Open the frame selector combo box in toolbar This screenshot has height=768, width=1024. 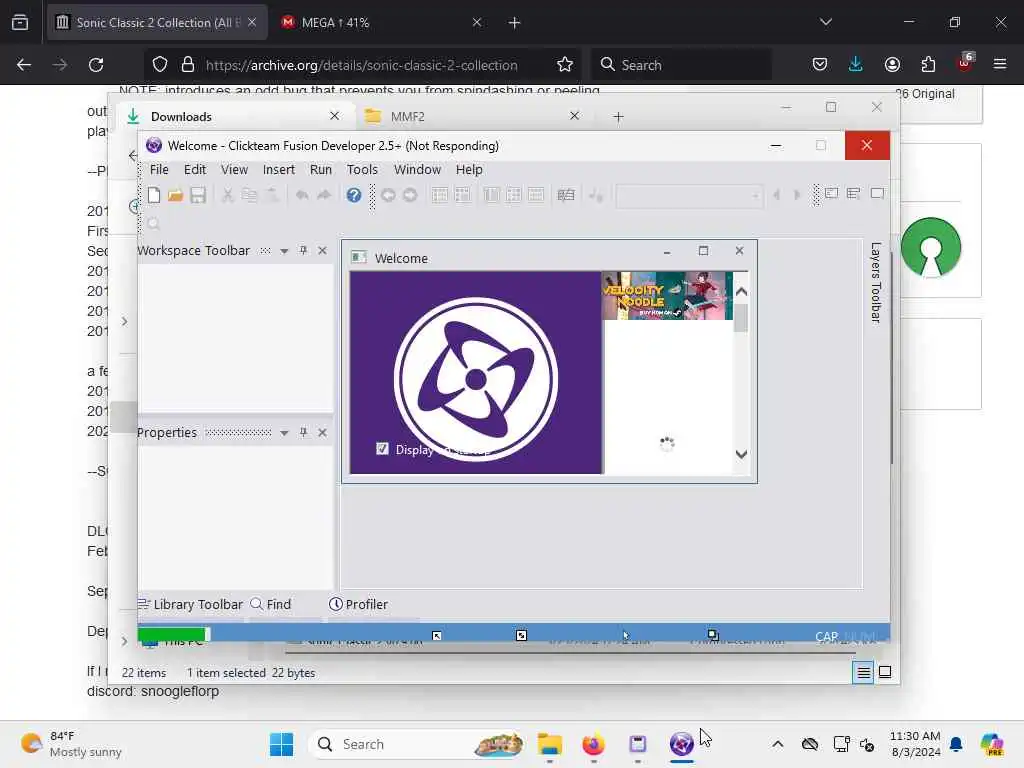[690, 195]
